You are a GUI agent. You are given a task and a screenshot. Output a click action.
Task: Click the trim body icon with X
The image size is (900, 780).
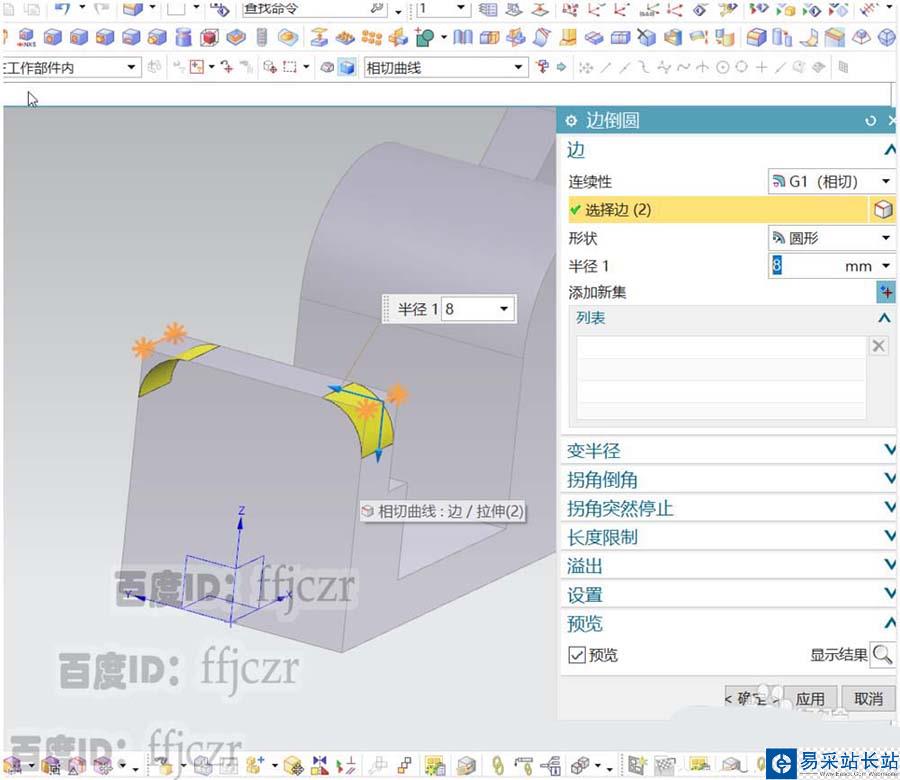[x=646, y=38]
